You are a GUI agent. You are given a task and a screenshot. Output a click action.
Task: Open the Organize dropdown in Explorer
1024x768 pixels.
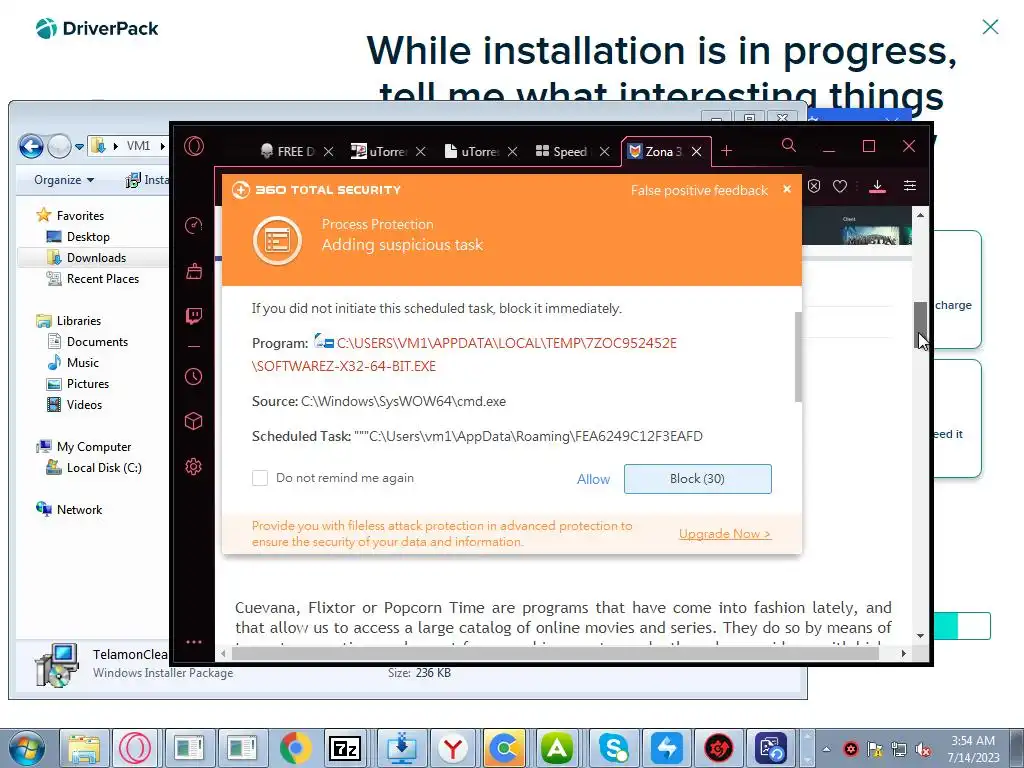click(64, 180)
